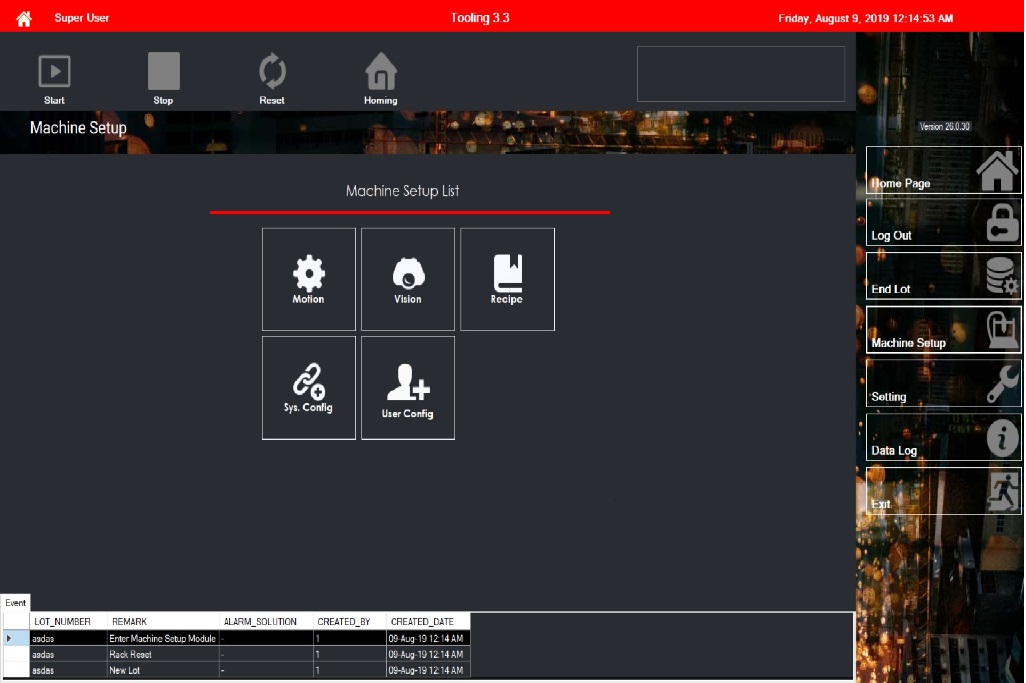Click the info icon beside Data Log
This screenshot has height=683, width=1026.
pos(1002,437)
